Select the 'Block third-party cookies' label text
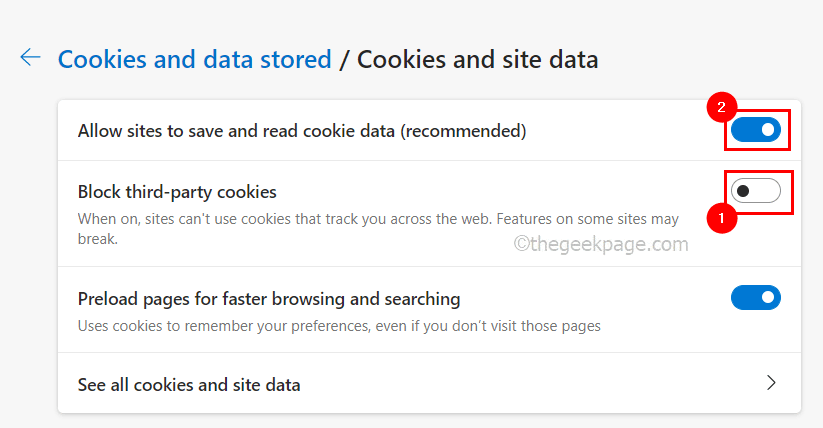The height and width of the screenshot is (428, 823). pyautogui.click(x=177, y=192)
